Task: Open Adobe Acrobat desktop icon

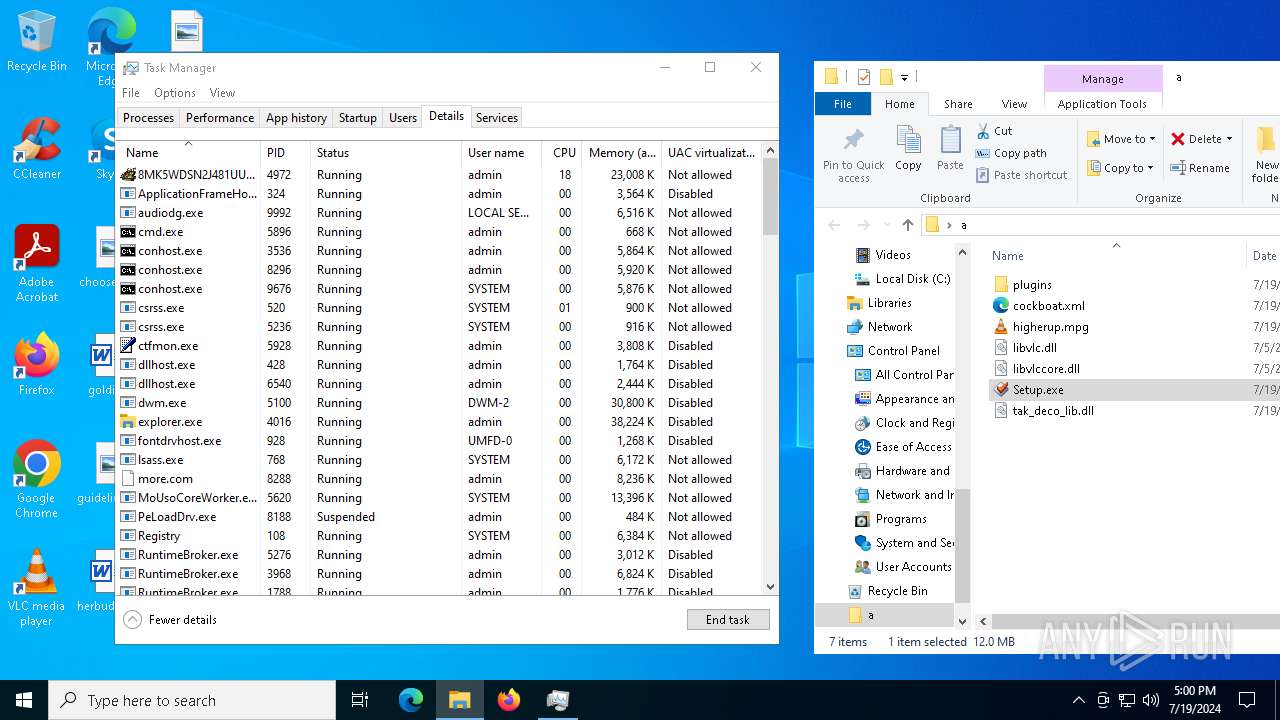Action: pyautogui.click(x=36, y=264)
